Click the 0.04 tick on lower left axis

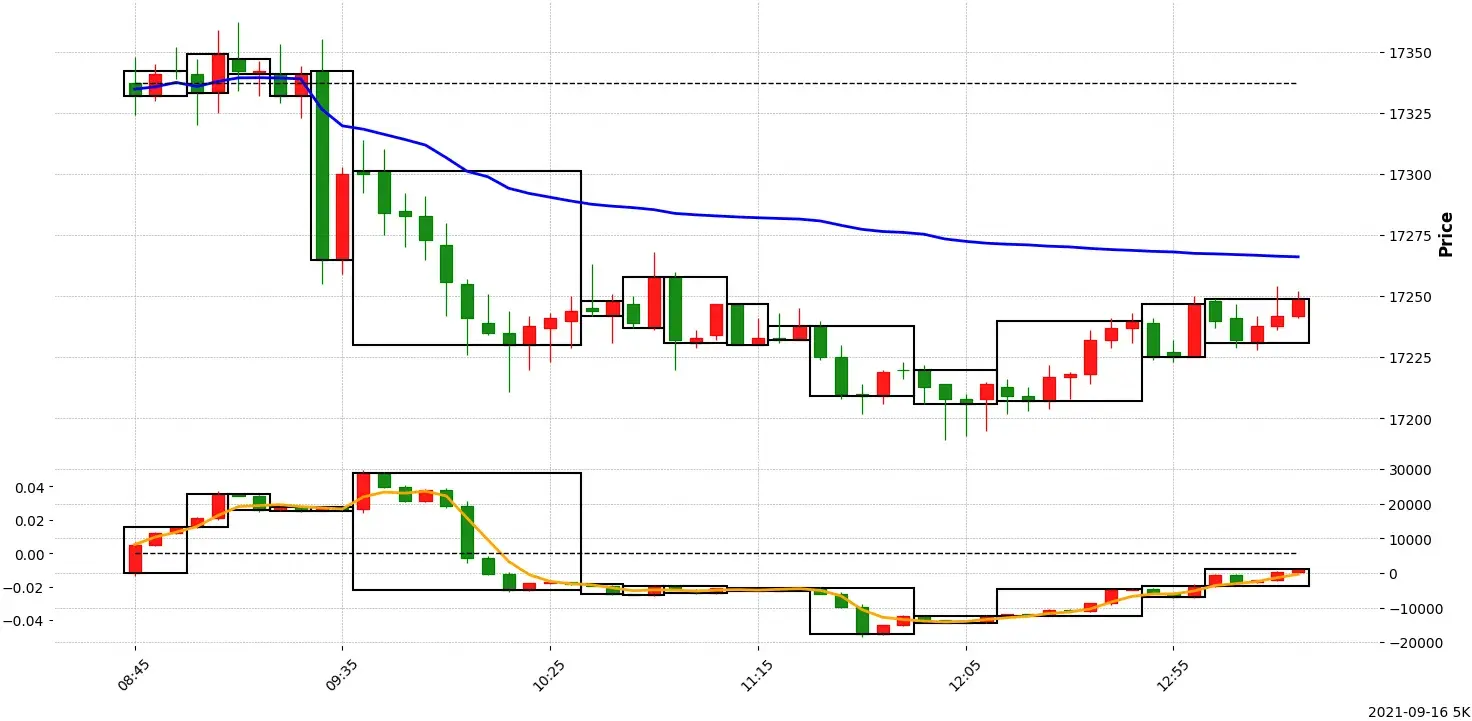click(x=30, y=488)
